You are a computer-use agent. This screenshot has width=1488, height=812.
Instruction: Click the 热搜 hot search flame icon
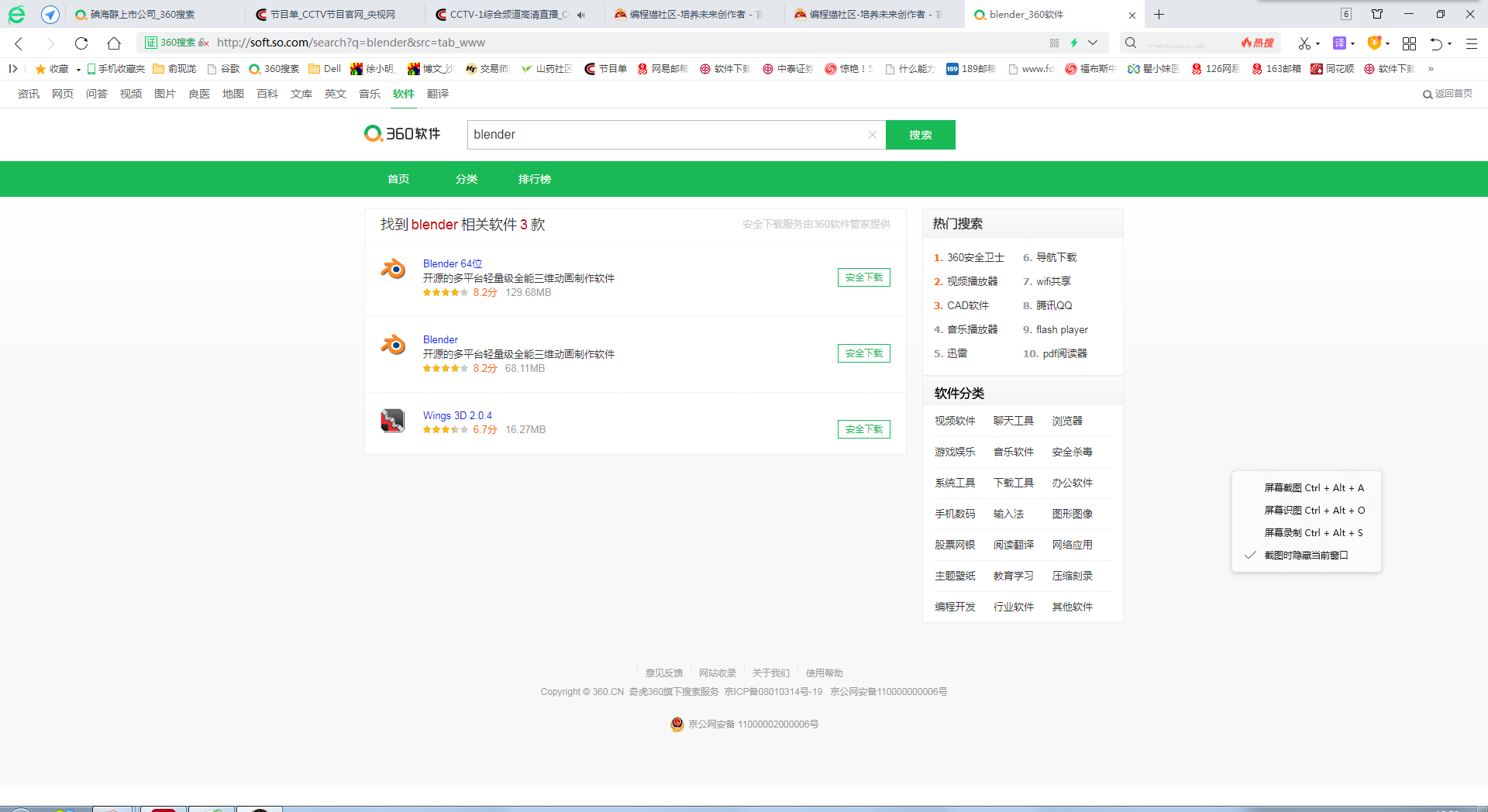click(x=1257, y=43)
